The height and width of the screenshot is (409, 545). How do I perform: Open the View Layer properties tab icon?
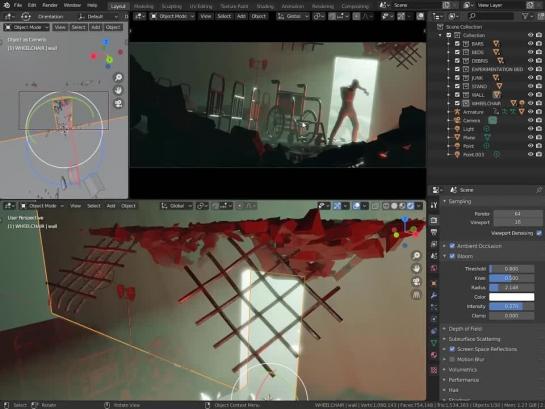pyautogui.click(x=434, y=244)
